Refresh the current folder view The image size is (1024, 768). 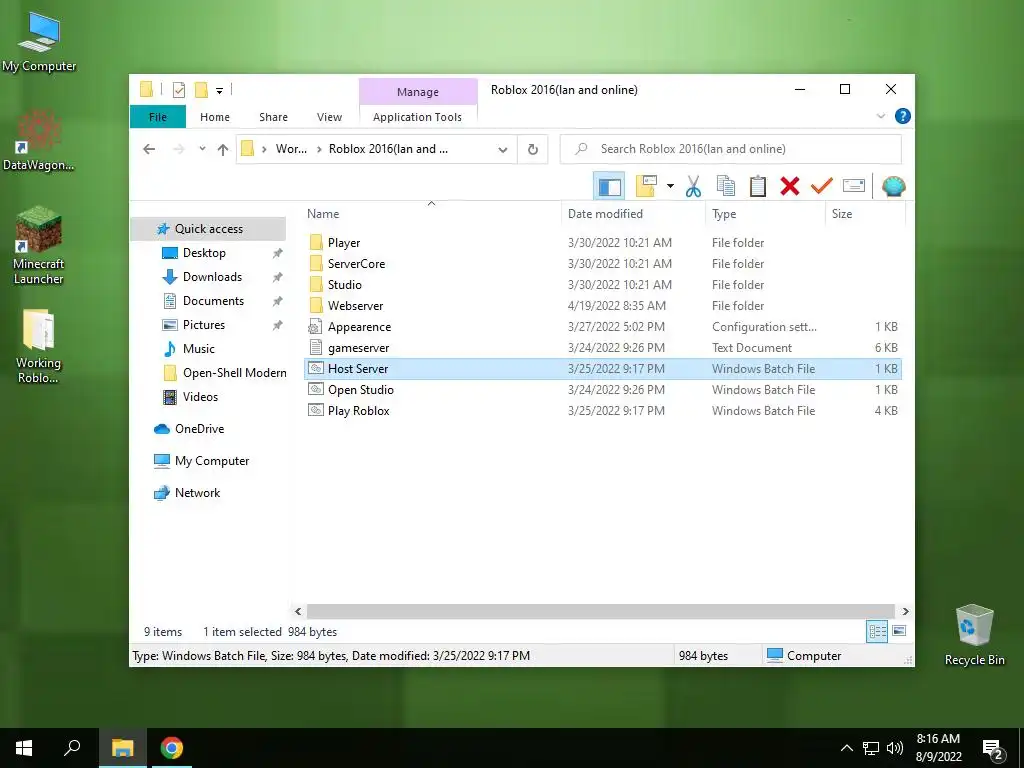pyautogui.click(x=533, y=150)
